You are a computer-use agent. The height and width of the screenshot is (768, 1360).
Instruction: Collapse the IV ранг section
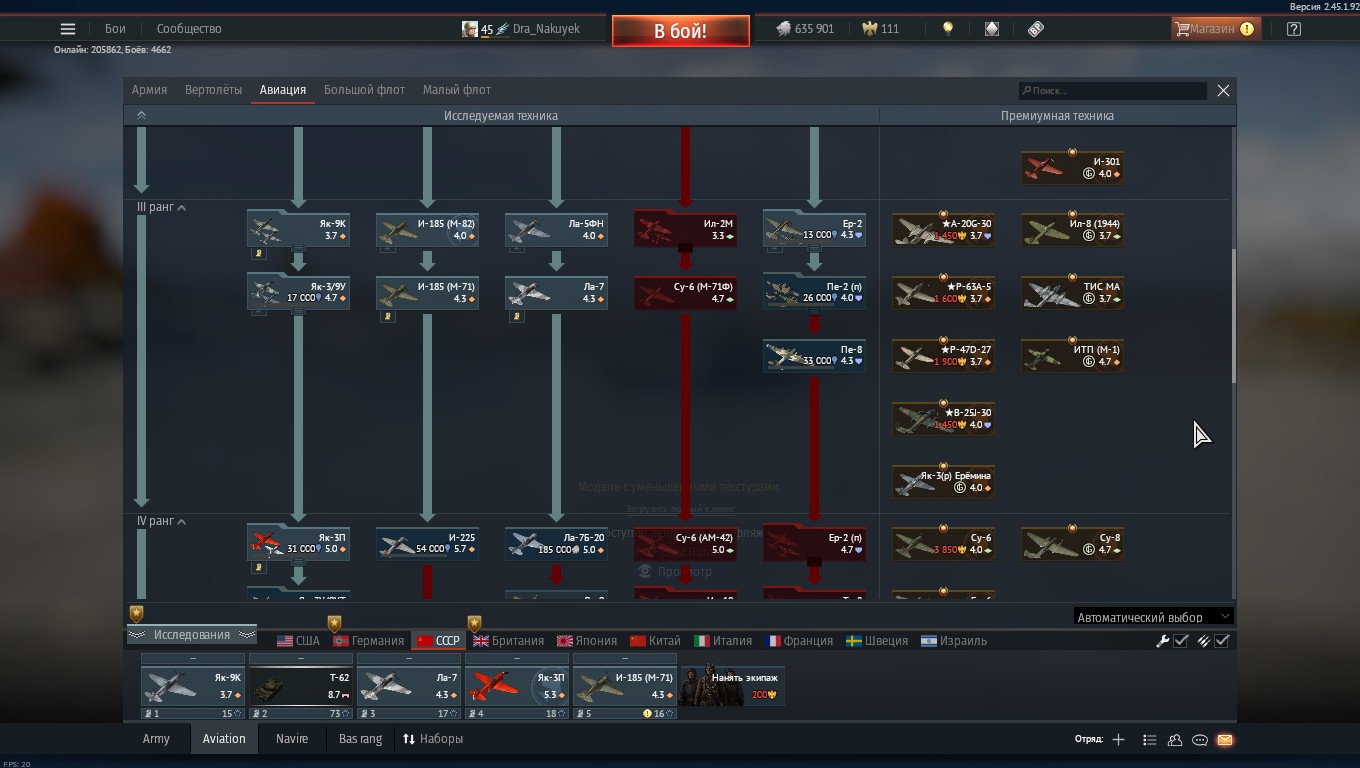click(162, 521)
